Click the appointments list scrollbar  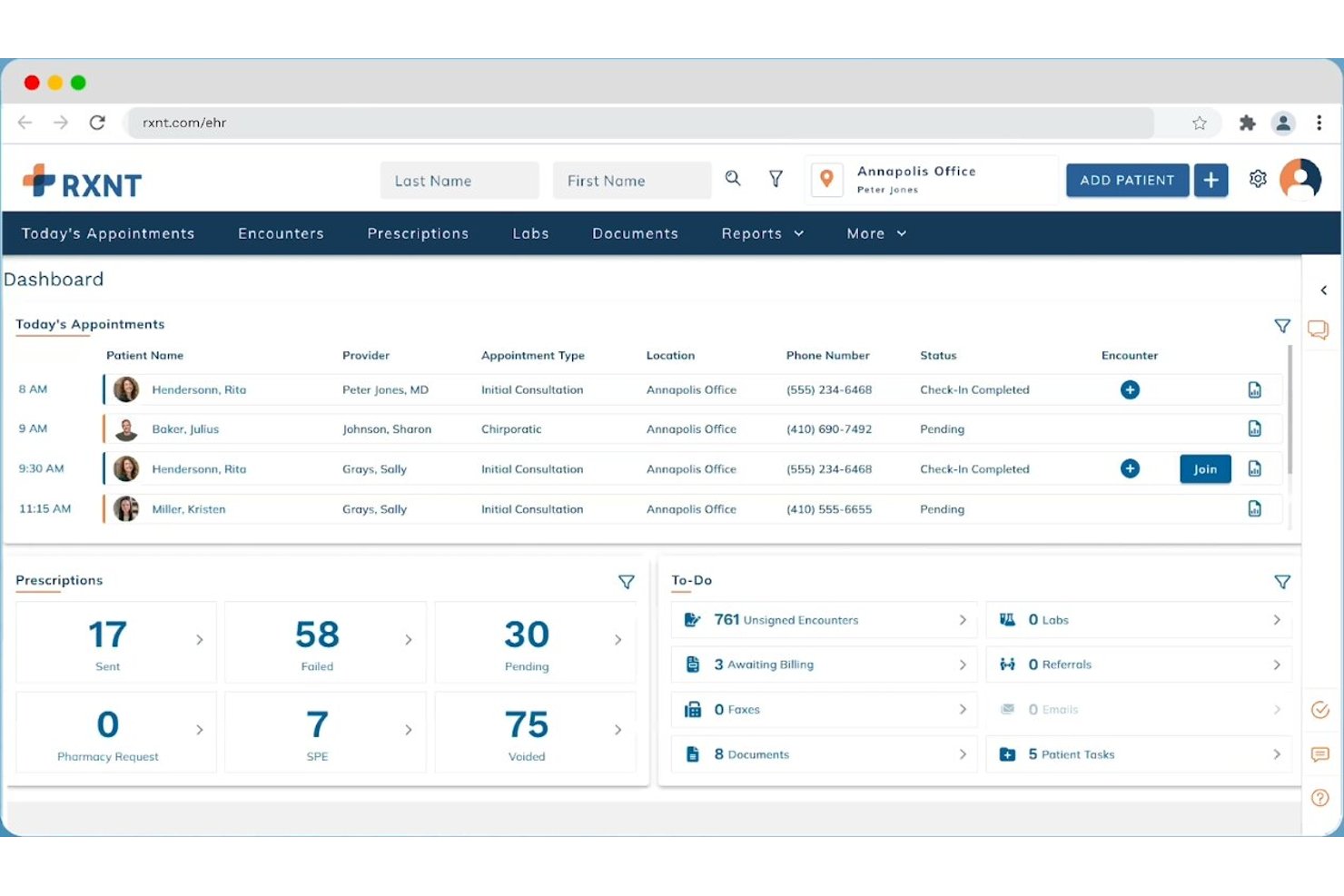pos(1290,409)
